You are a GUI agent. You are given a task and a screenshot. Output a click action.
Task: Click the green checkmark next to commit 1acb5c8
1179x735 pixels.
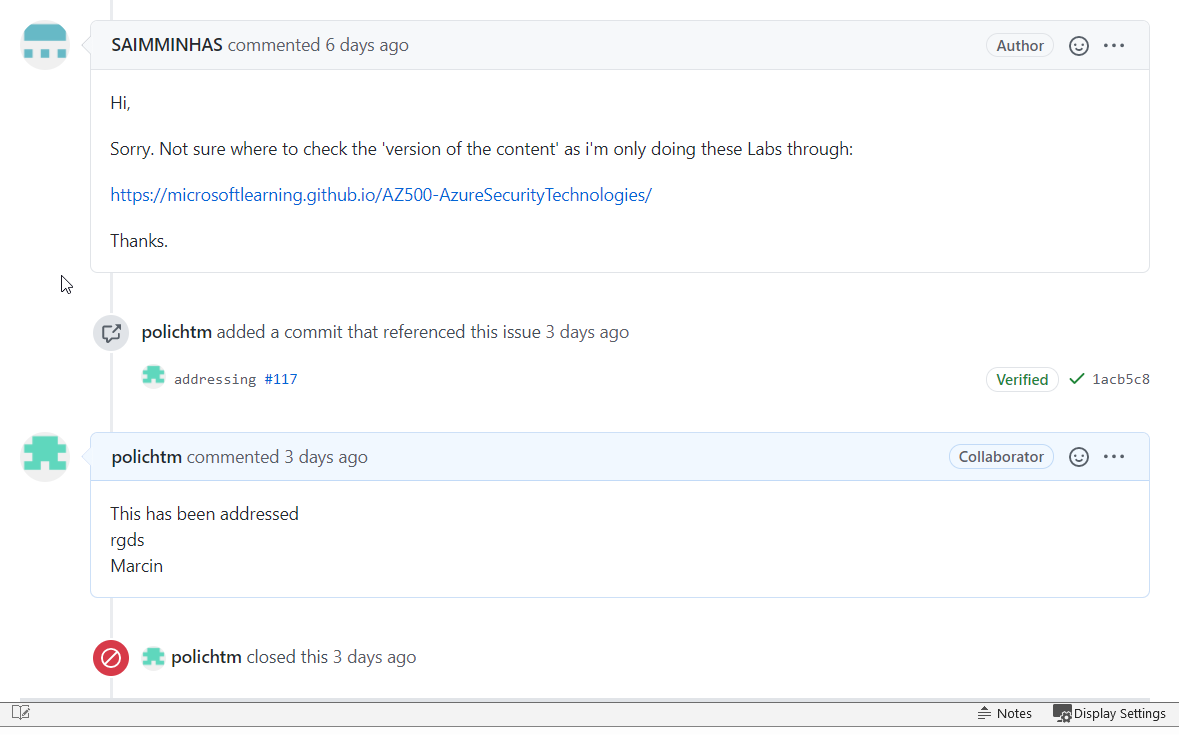pos(1076,379)
